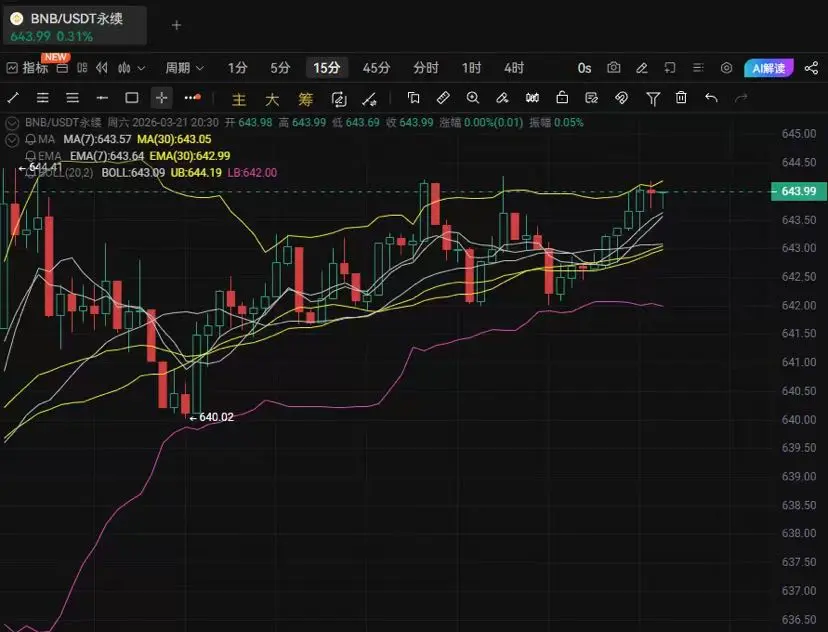The height and width of the screenshot is (632, 828).
Task: Click the current price label 643.99
Action: 798,191
